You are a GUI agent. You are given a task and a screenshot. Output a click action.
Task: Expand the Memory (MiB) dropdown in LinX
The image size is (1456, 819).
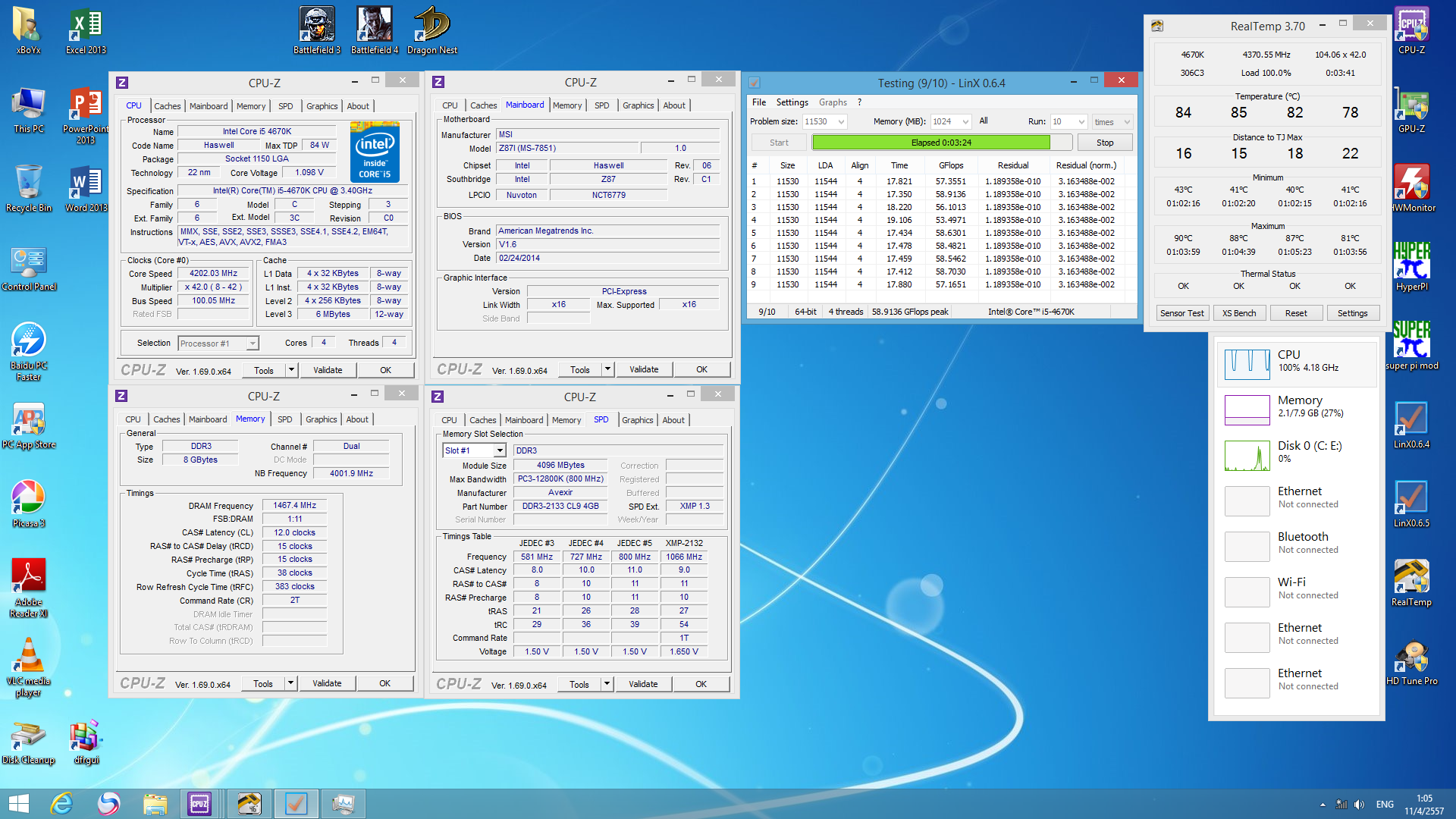[965, 122]
